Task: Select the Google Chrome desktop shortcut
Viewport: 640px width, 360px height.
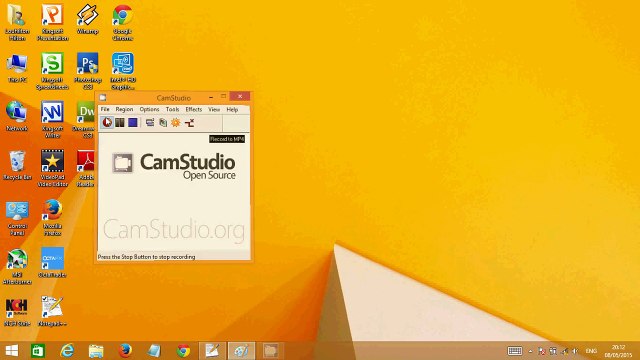Action: coord(122,22)
